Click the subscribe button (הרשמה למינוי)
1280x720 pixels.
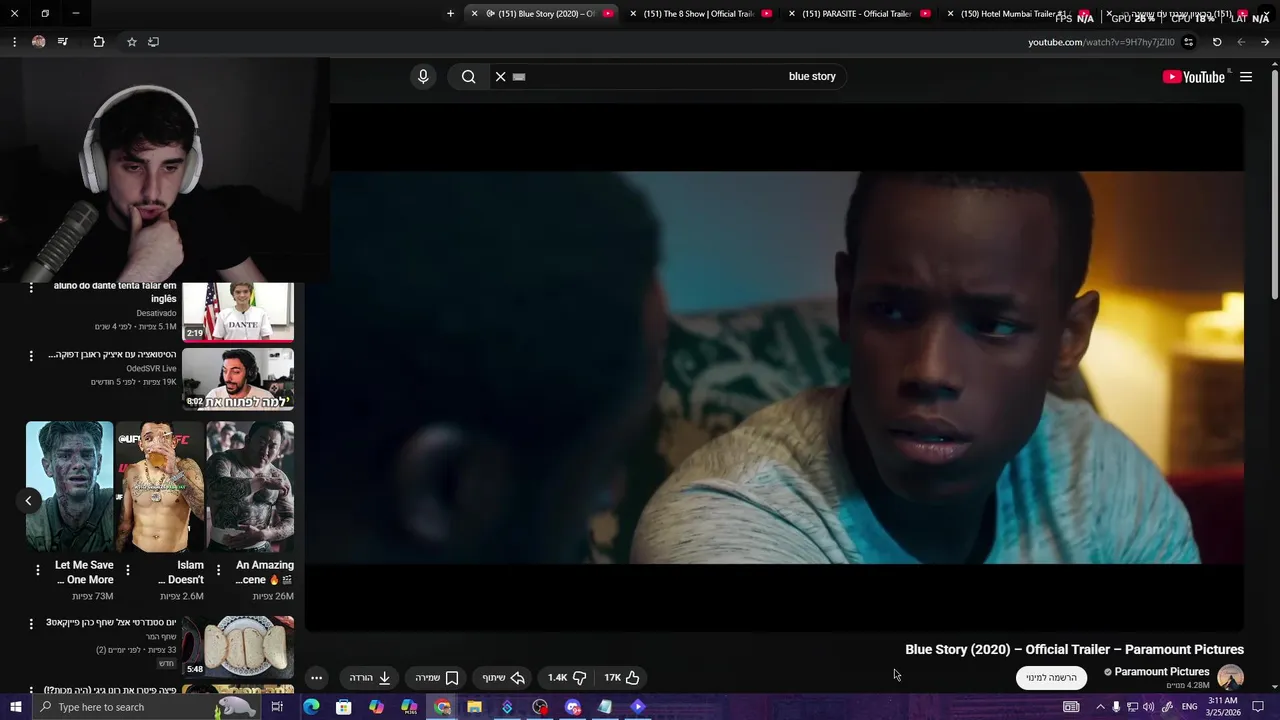(x=1051, y=677)
